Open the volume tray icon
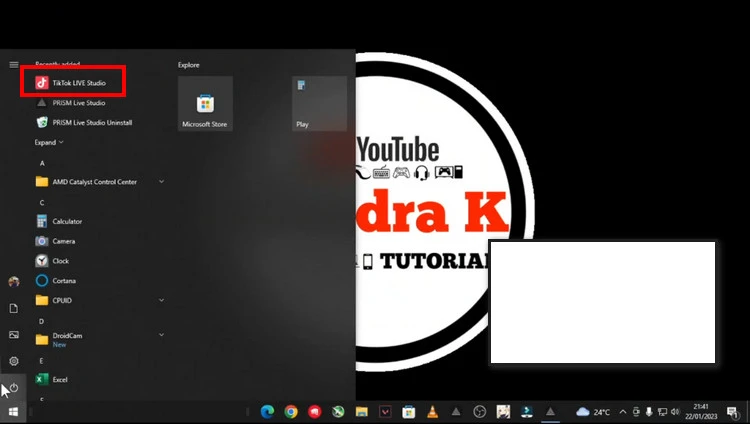Image resolution: width=750 pixels, height=424 pixels. (x=675, y=412)
